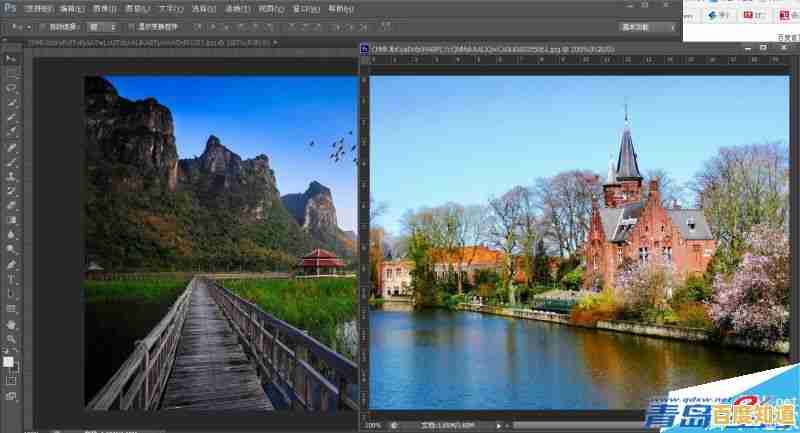Click the foreground color swatch
The image size is (800, 433).
[x=9, y=359]
